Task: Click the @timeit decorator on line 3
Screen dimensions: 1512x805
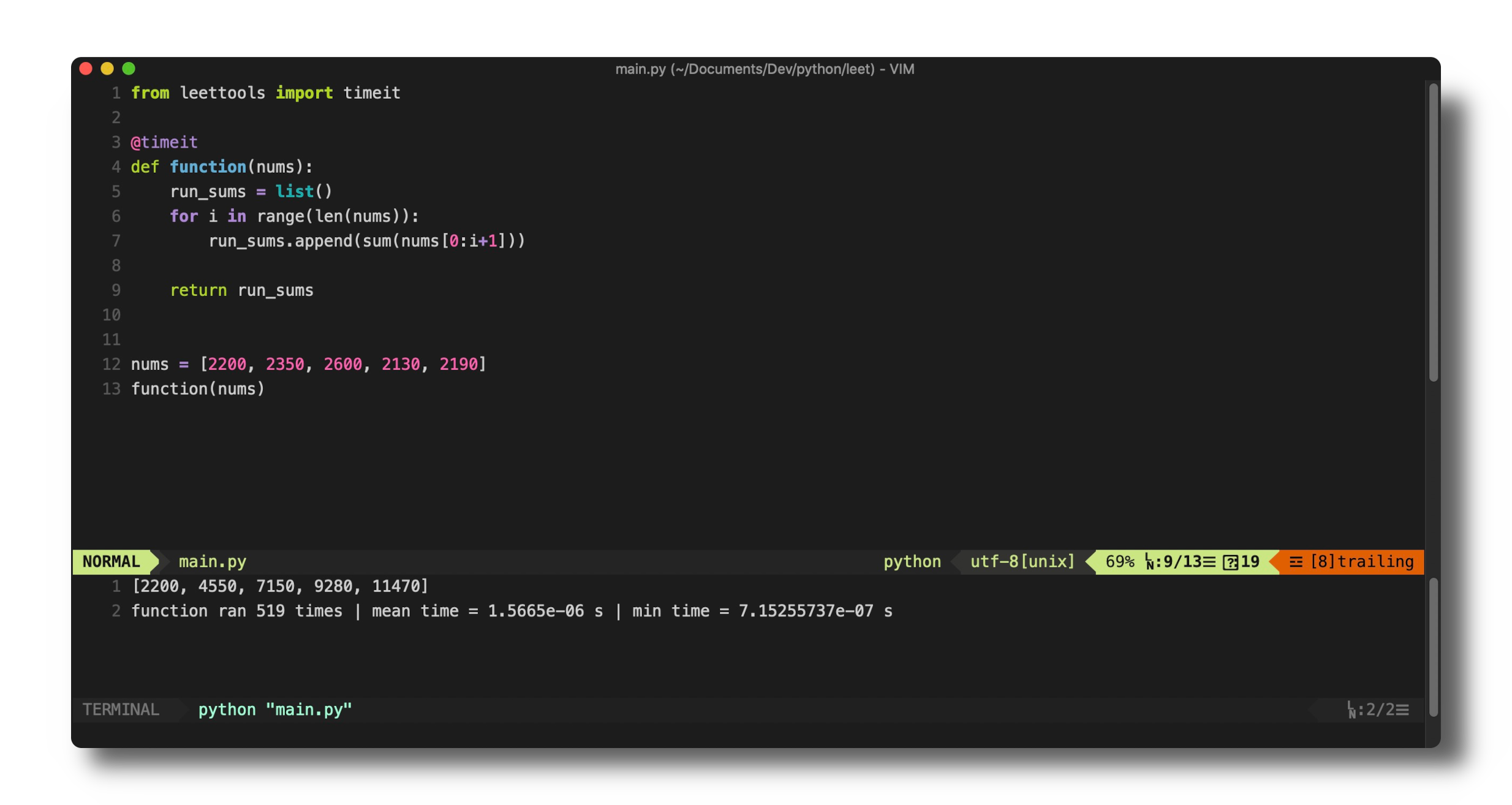Action: (164, 142)
